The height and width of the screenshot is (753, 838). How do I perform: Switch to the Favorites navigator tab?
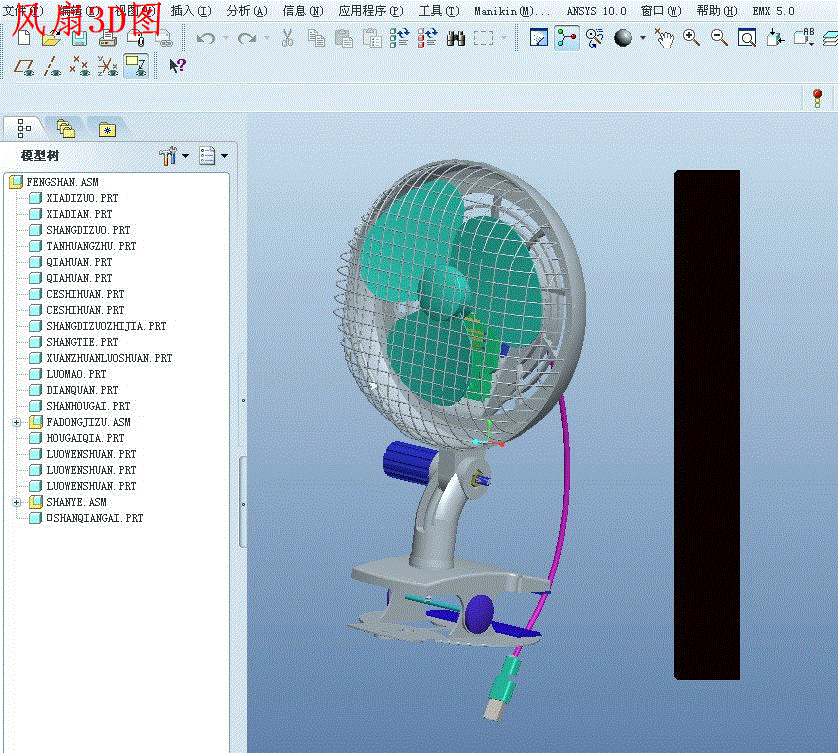click(x=107, y=129)
